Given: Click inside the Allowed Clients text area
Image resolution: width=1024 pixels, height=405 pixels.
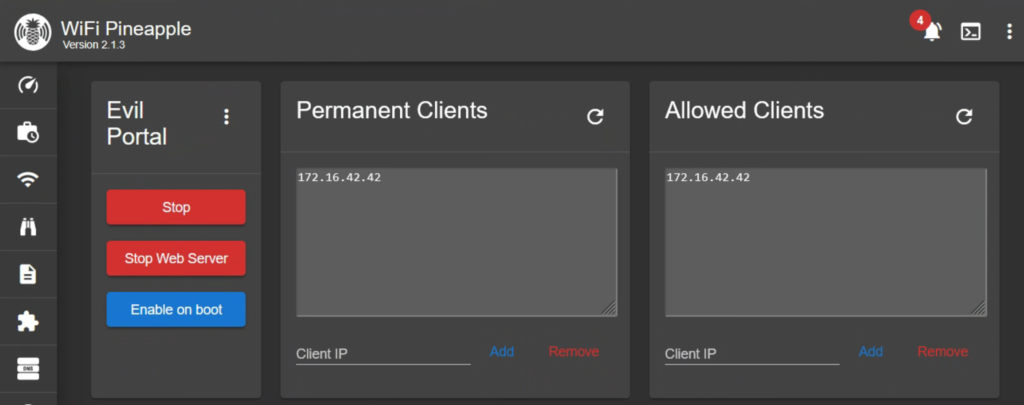Looking at the screenshot, I should pyautogui.click(x=825, y=242).
